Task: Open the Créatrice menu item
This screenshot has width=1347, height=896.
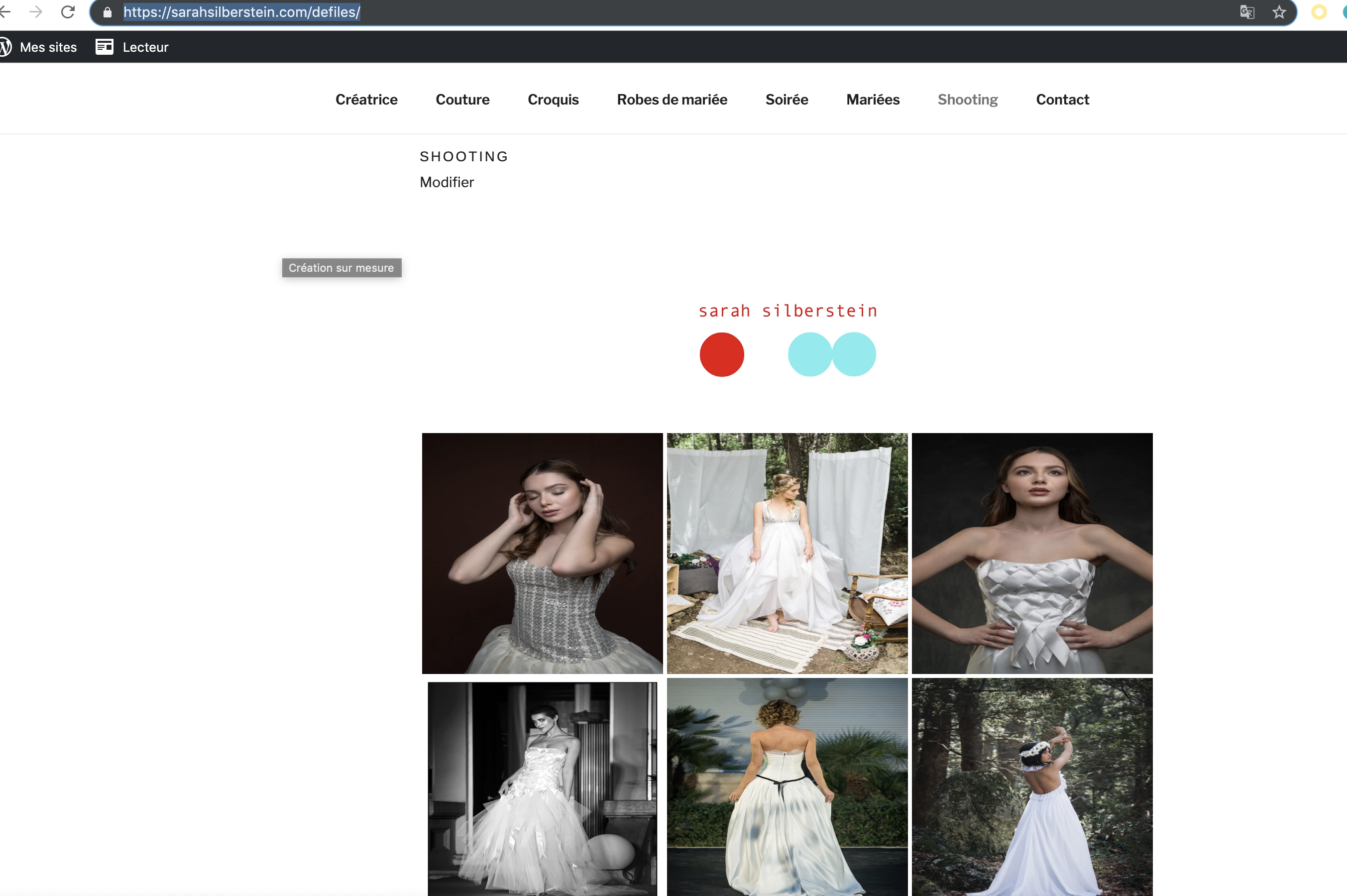Action: click(366, 100)
